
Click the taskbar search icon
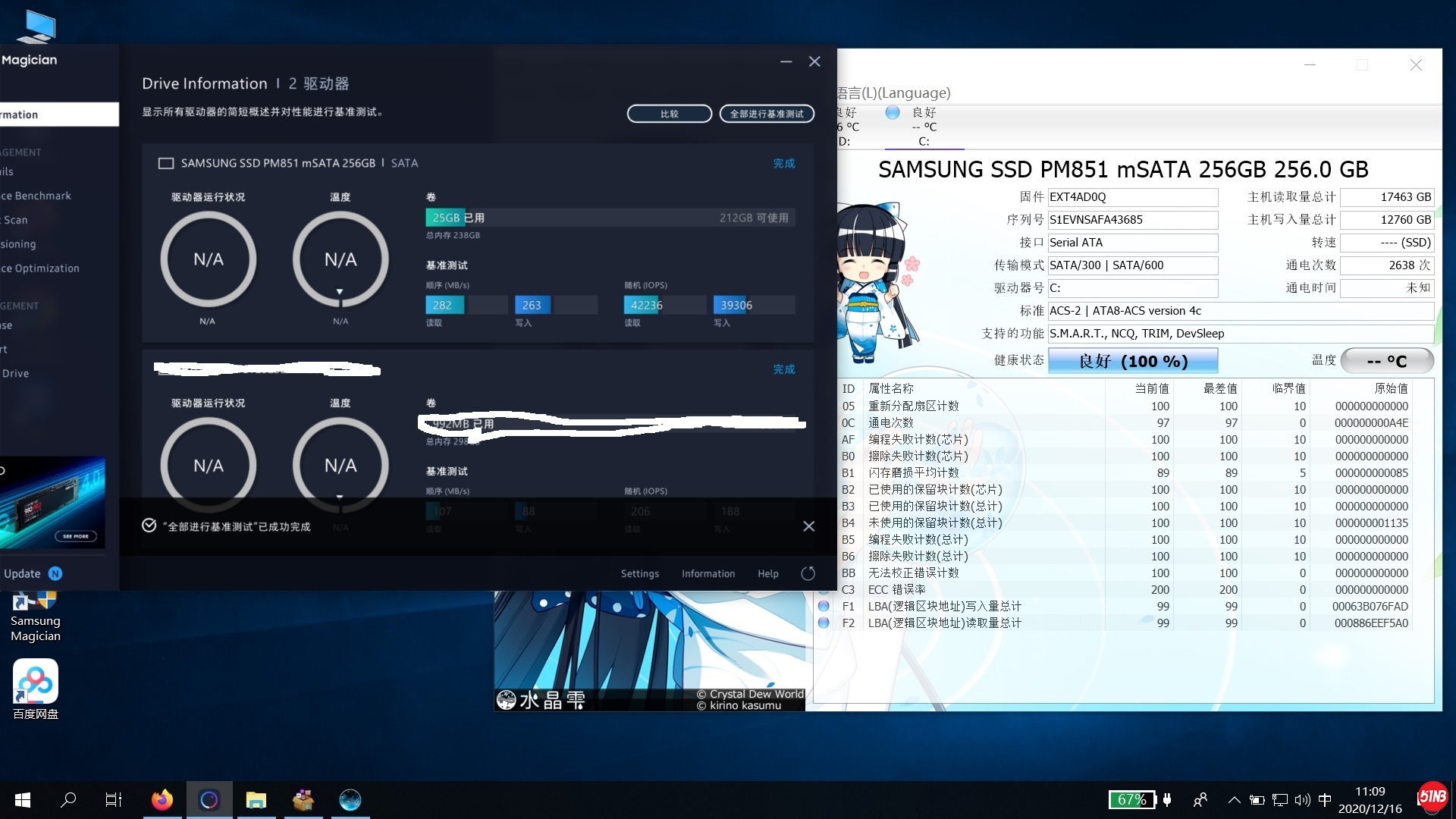pos(68,800)
